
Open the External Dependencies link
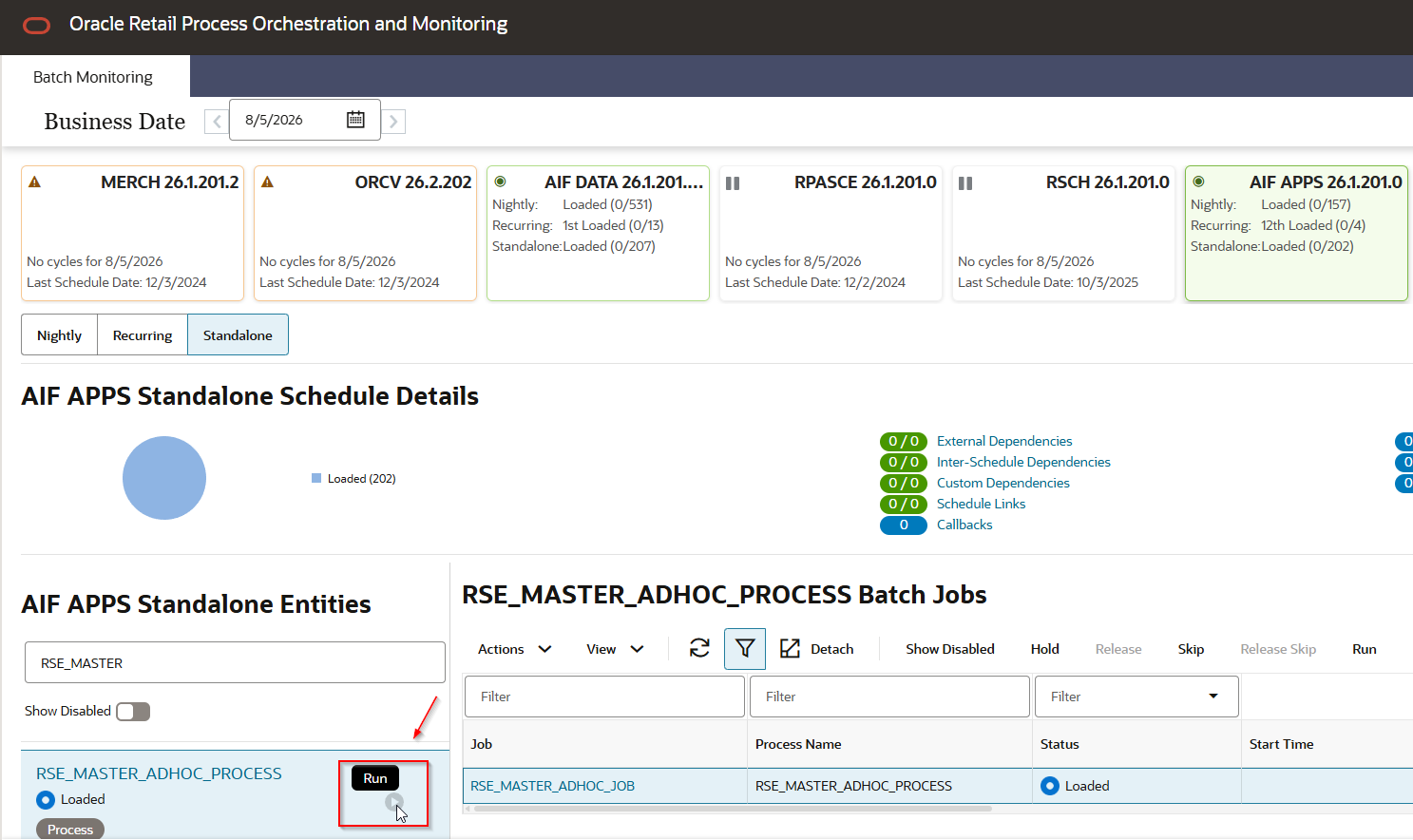(1004, 441)
